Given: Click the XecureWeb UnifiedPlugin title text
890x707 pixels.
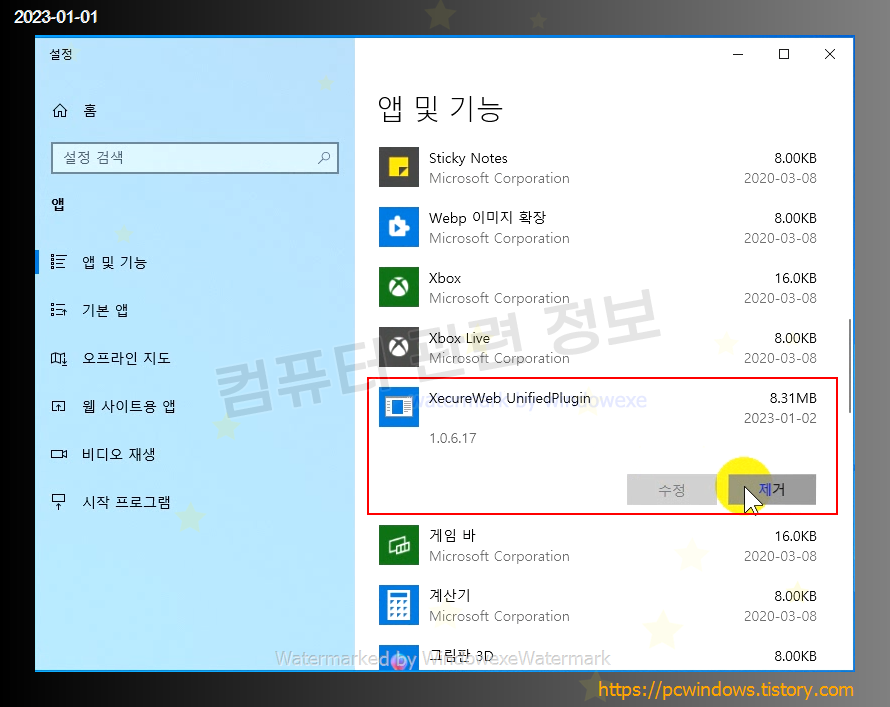Looking at the screenshot, I should tap(510, 398).
